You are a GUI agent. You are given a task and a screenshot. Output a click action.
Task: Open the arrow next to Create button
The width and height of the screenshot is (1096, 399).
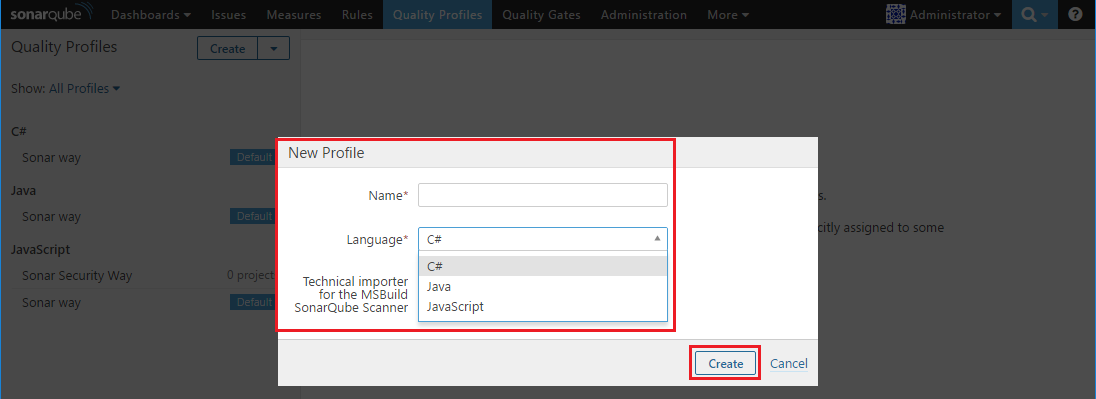point(274,48)
